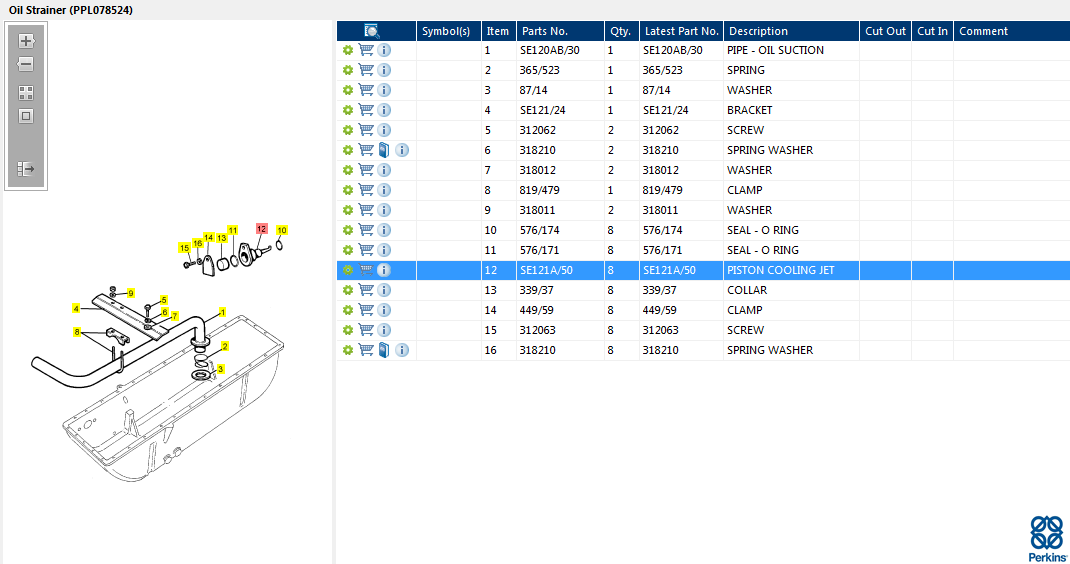Image resolution: width=1070 pixels, height=564 pixels.
Task: Add CLAMP 819/479 to cart
Action: (x=366, y=190)
